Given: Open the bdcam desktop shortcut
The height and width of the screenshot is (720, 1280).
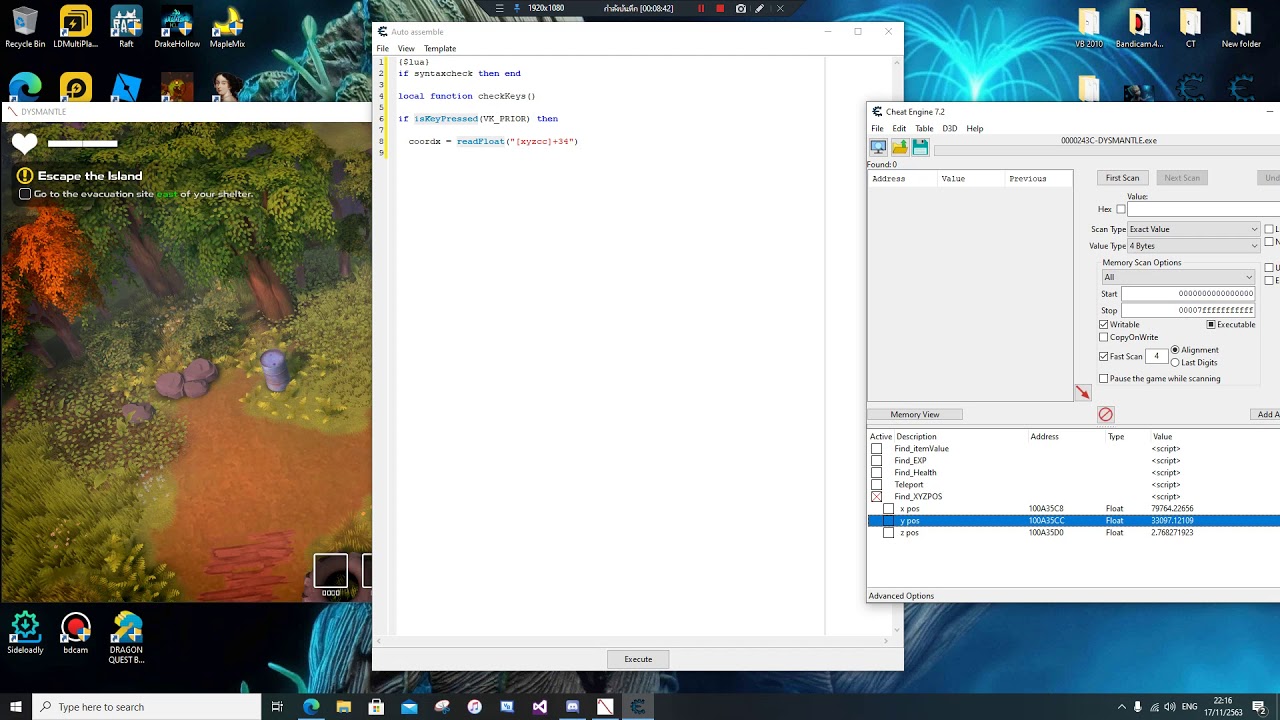Looking at the screenshot, I should pos(76,633).
